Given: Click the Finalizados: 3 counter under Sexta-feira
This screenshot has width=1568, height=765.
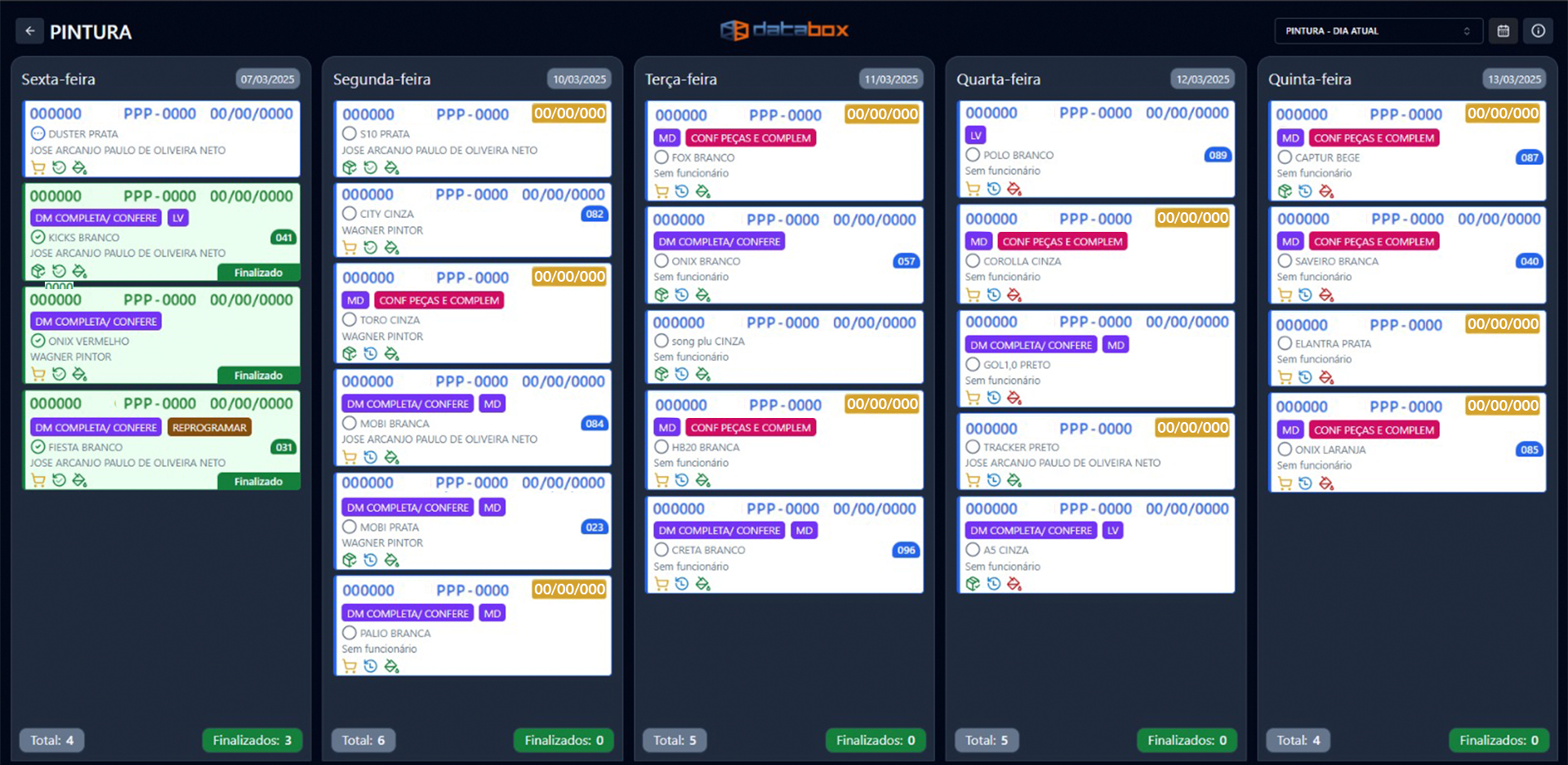Looking at the screenshot, I should pyautogui.click(x=252, y=740).
